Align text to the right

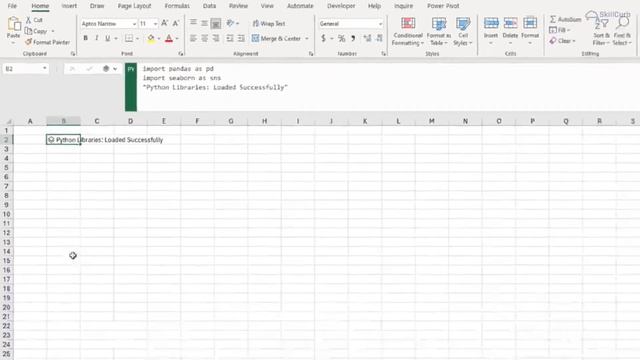pyautogui.click(x=216, y=38)
